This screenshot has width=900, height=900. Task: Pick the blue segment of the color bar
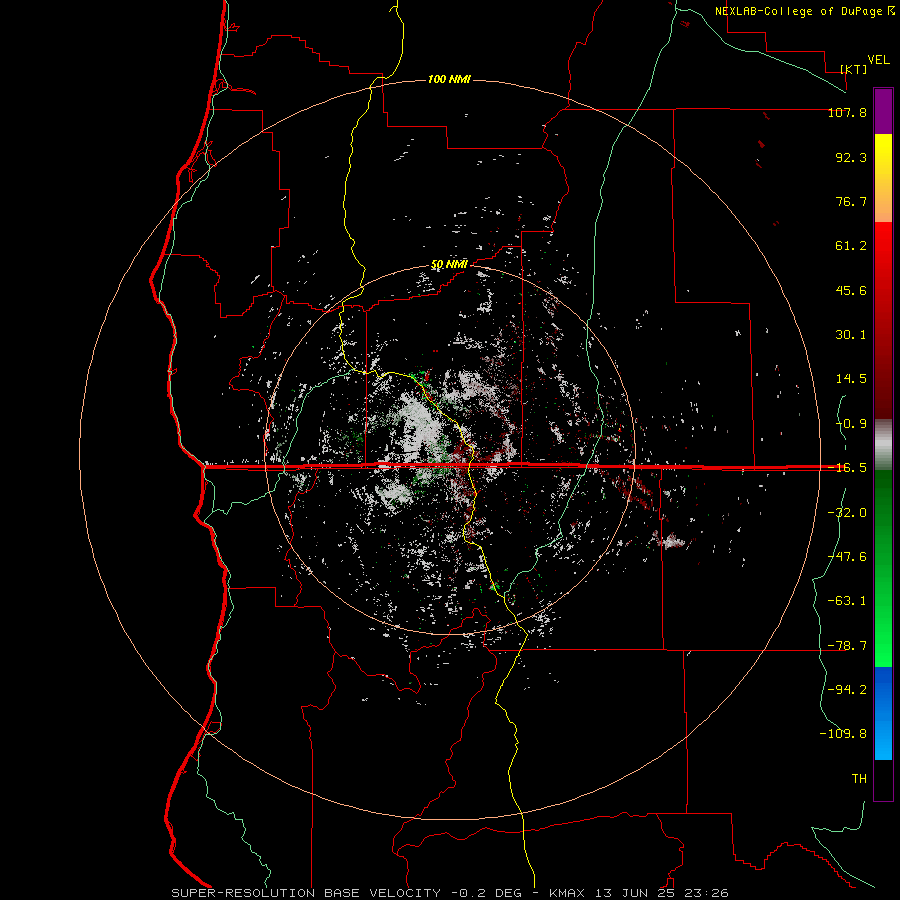click(883, 713)
